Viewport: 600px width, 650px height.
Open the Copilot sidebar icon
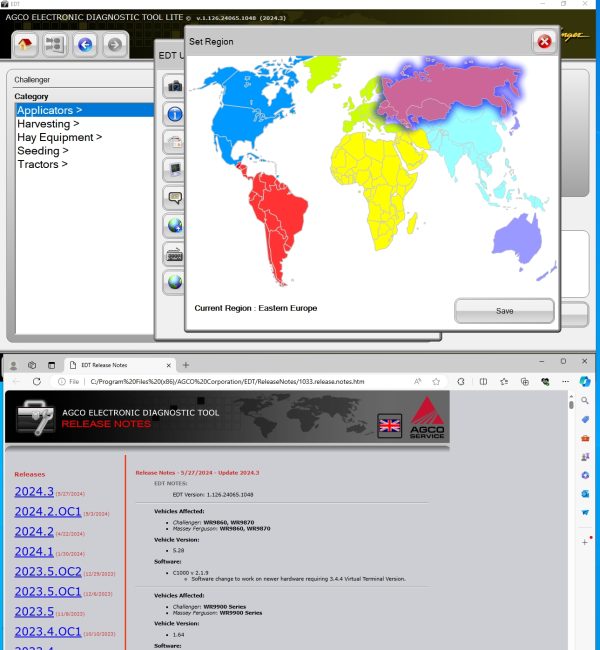pos(585,381)
